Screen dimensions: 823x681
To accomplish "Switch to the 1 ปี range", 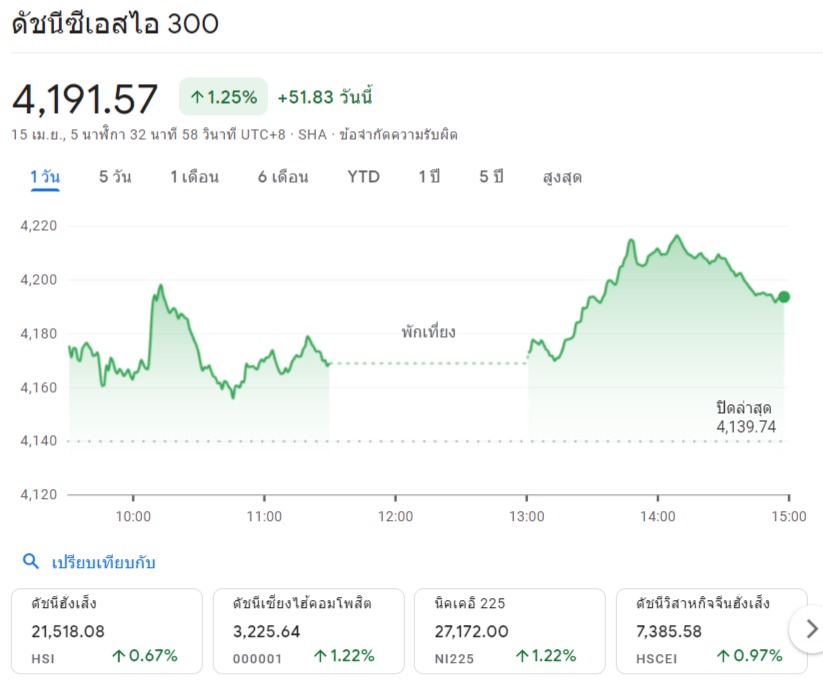I will pos(429,177).
